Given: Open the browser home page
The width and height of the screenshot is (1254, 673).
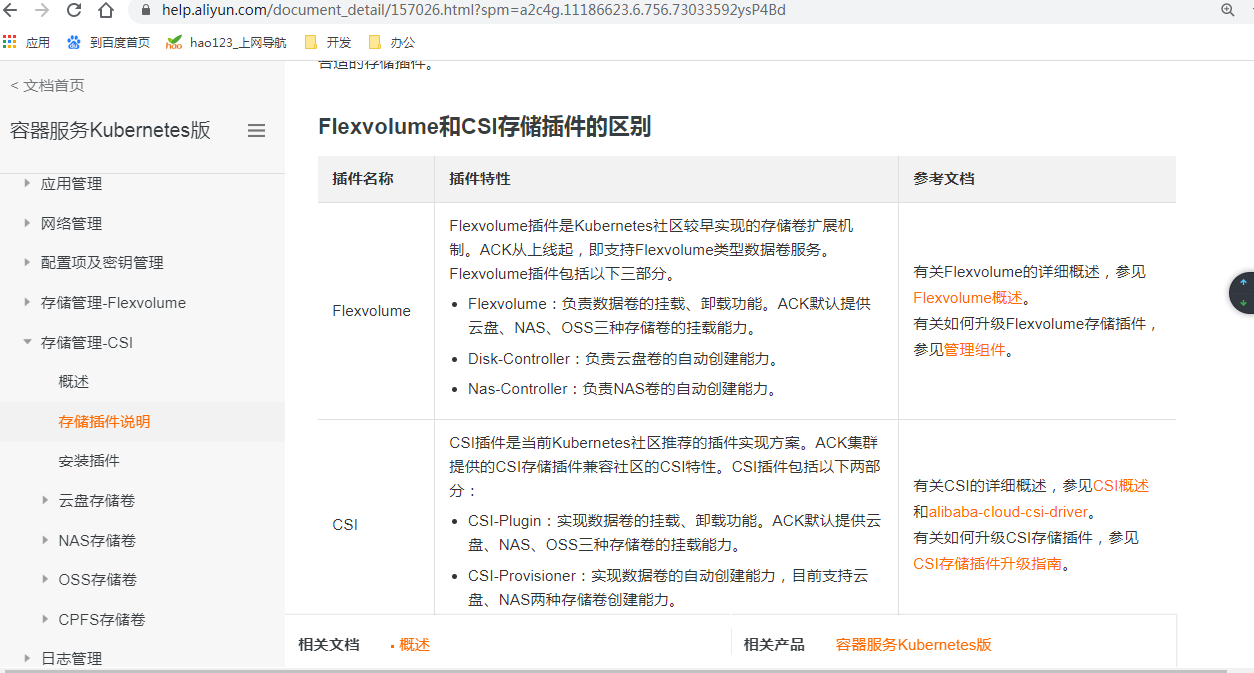Looking at the screenshot, I should pyautogui.click(x=106, y=11).
